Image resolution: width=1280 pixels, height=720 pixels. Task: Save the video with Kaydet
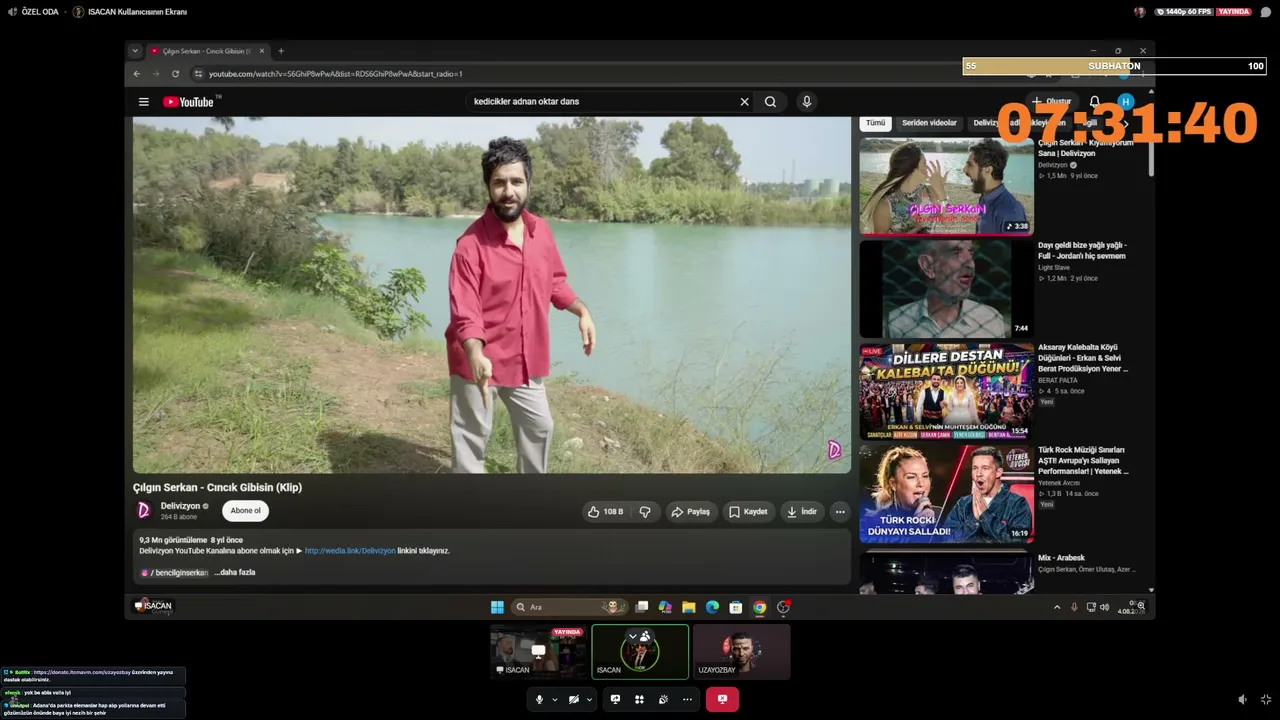pyautogui.click(x=748, y=512)
